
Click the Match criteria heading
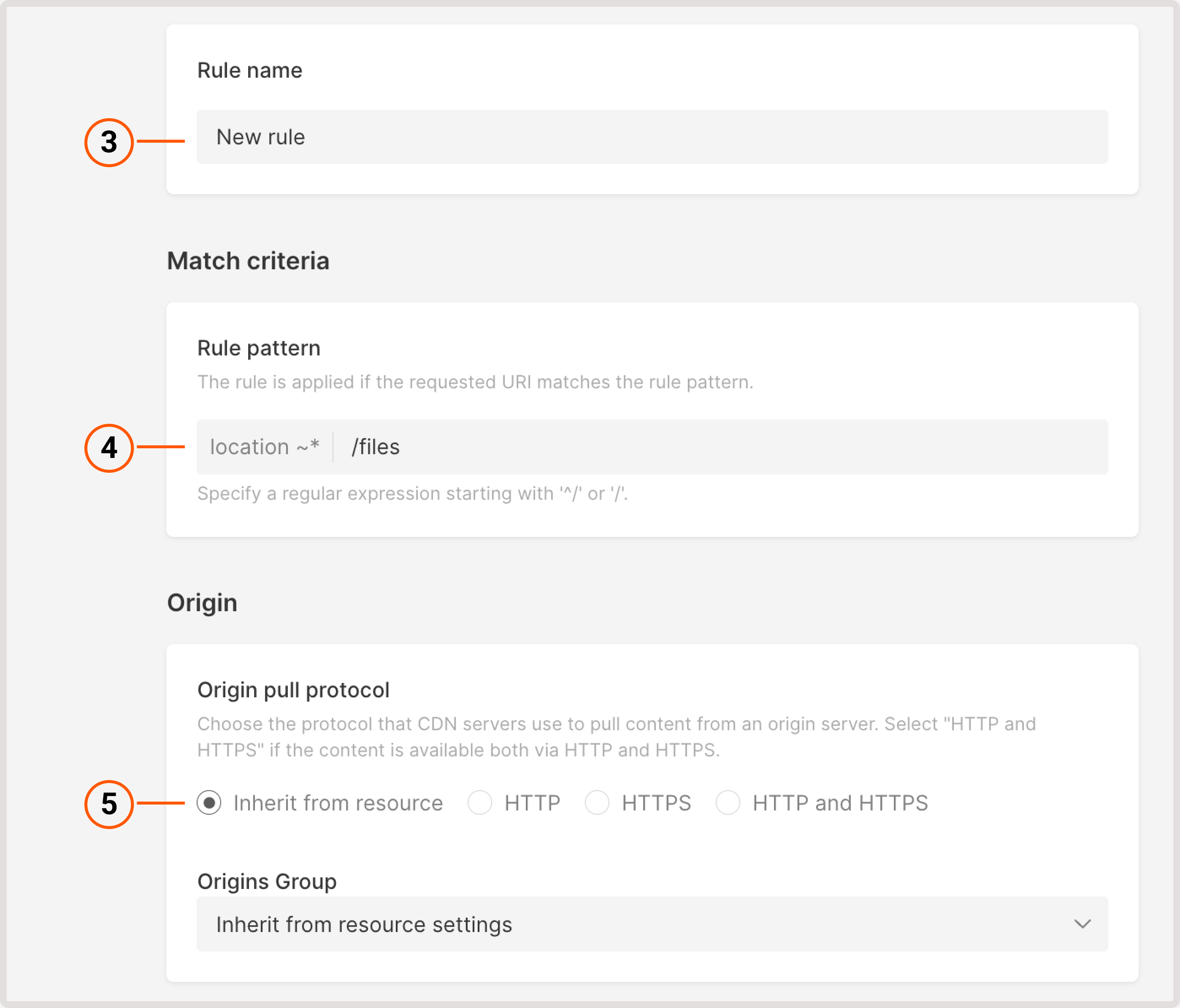(x=248, y=261)
